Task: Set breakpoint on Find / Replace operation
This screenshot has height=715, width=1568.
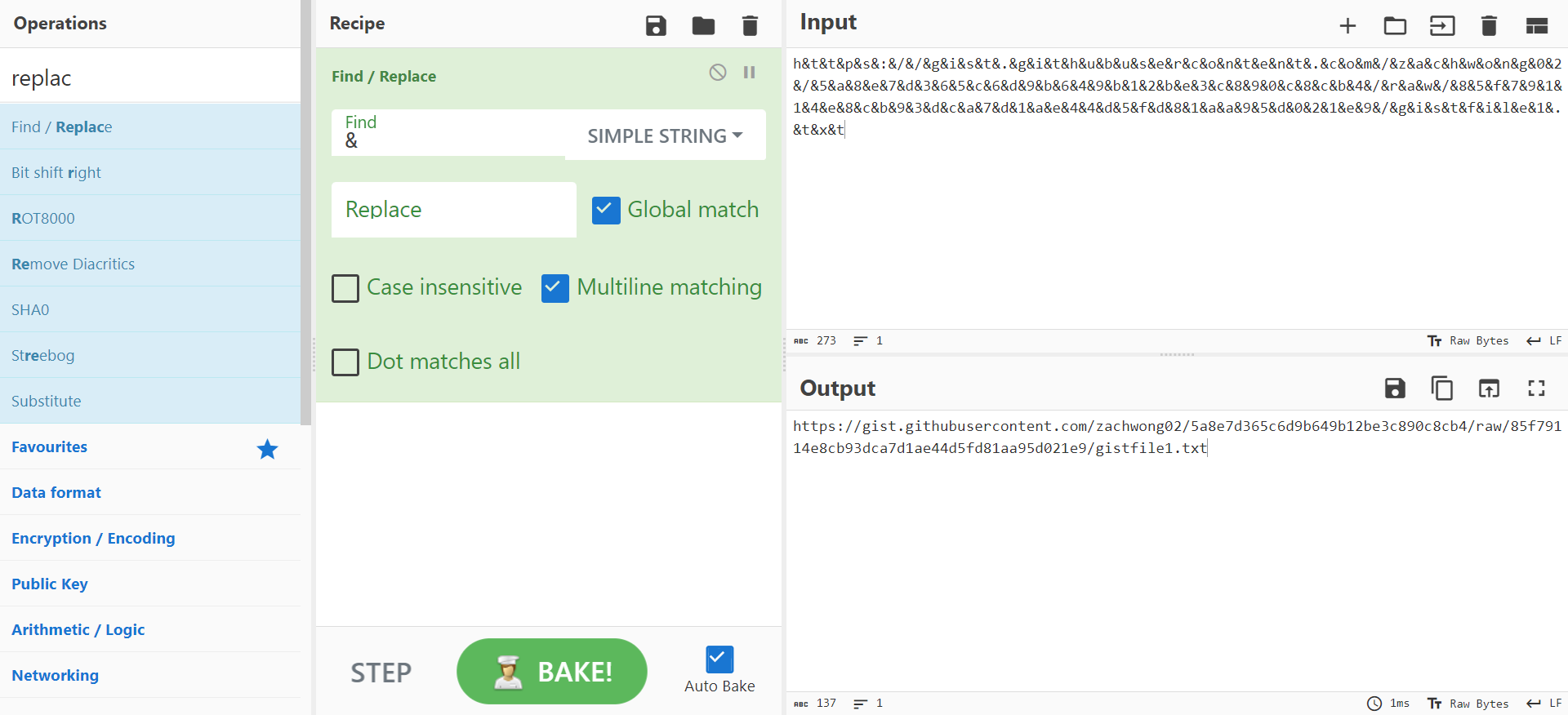Action: coord(749,73)
